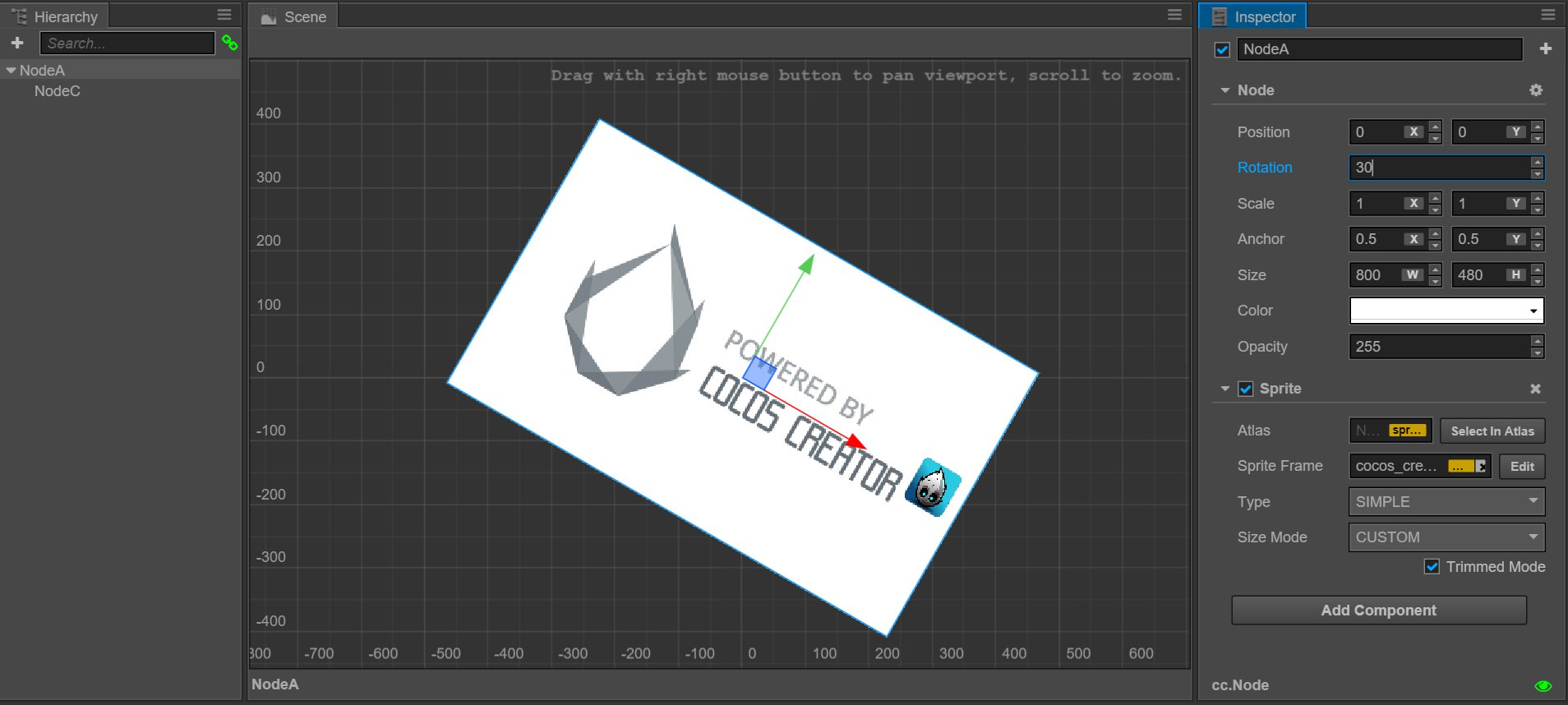Open the Node section gear settings
1568x705 pixels.
[x=1535, y=90]
